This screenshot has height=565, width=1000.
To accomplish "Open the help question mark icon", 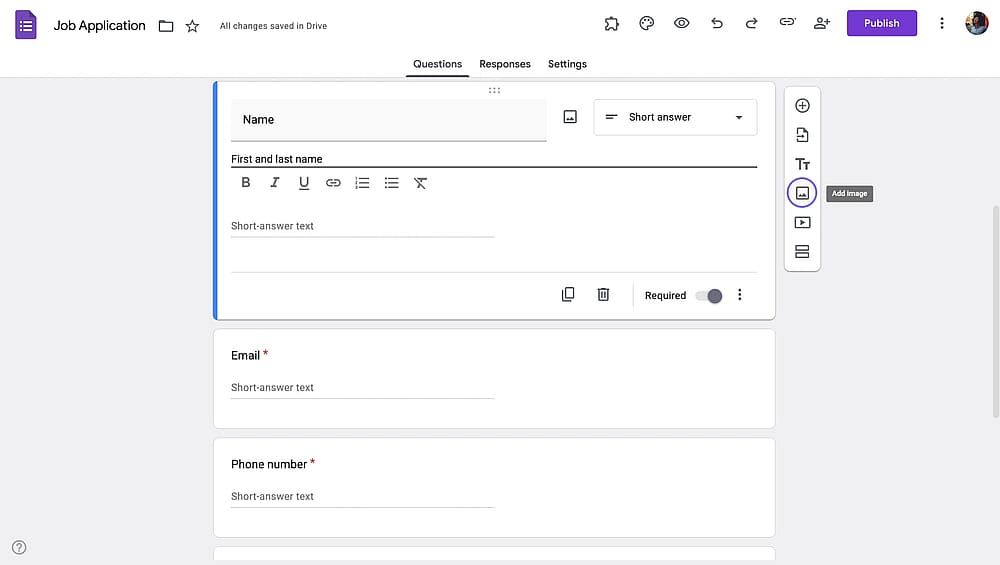I will (19, 547).
